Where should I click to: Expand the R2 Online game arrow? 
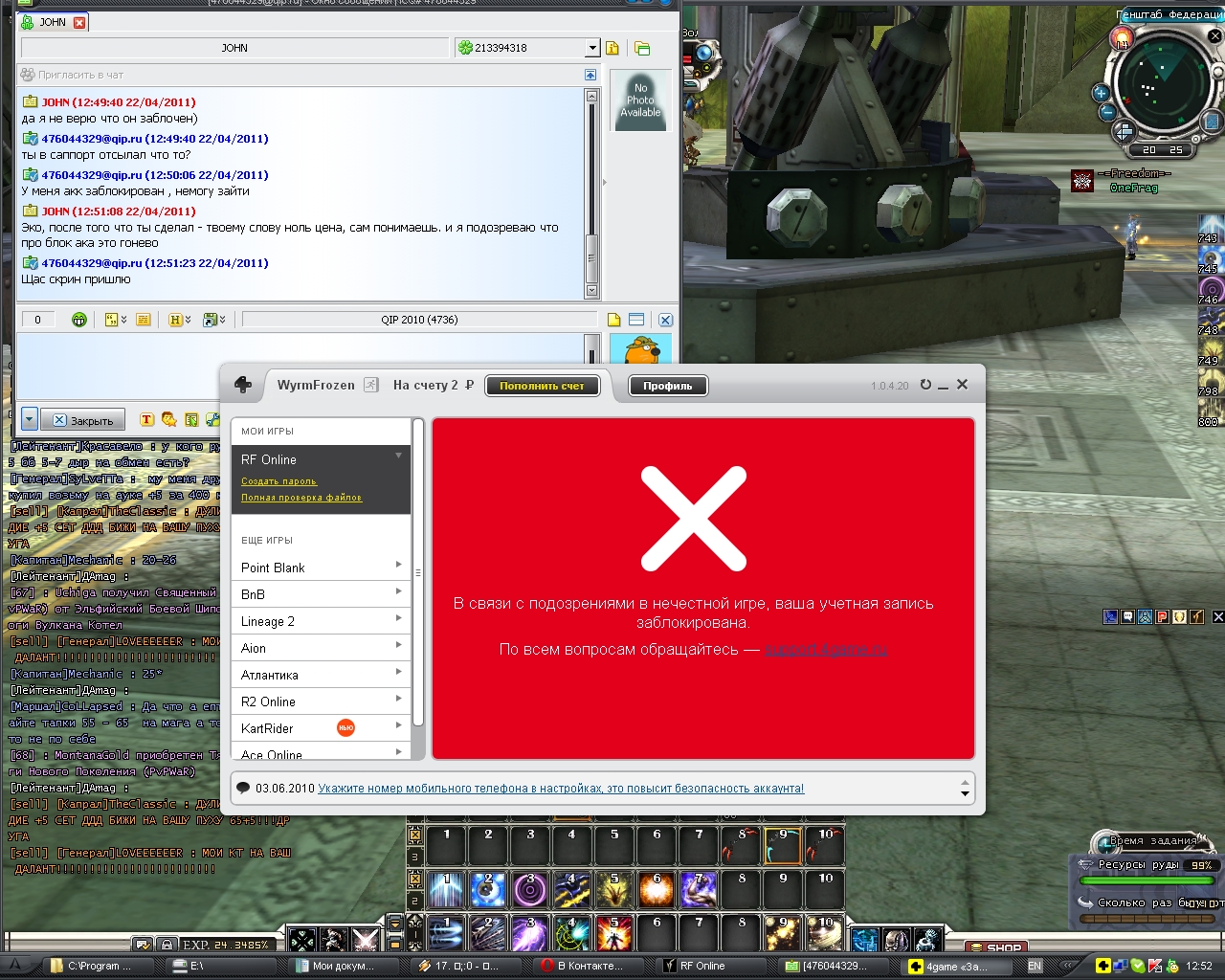point(399,700)
